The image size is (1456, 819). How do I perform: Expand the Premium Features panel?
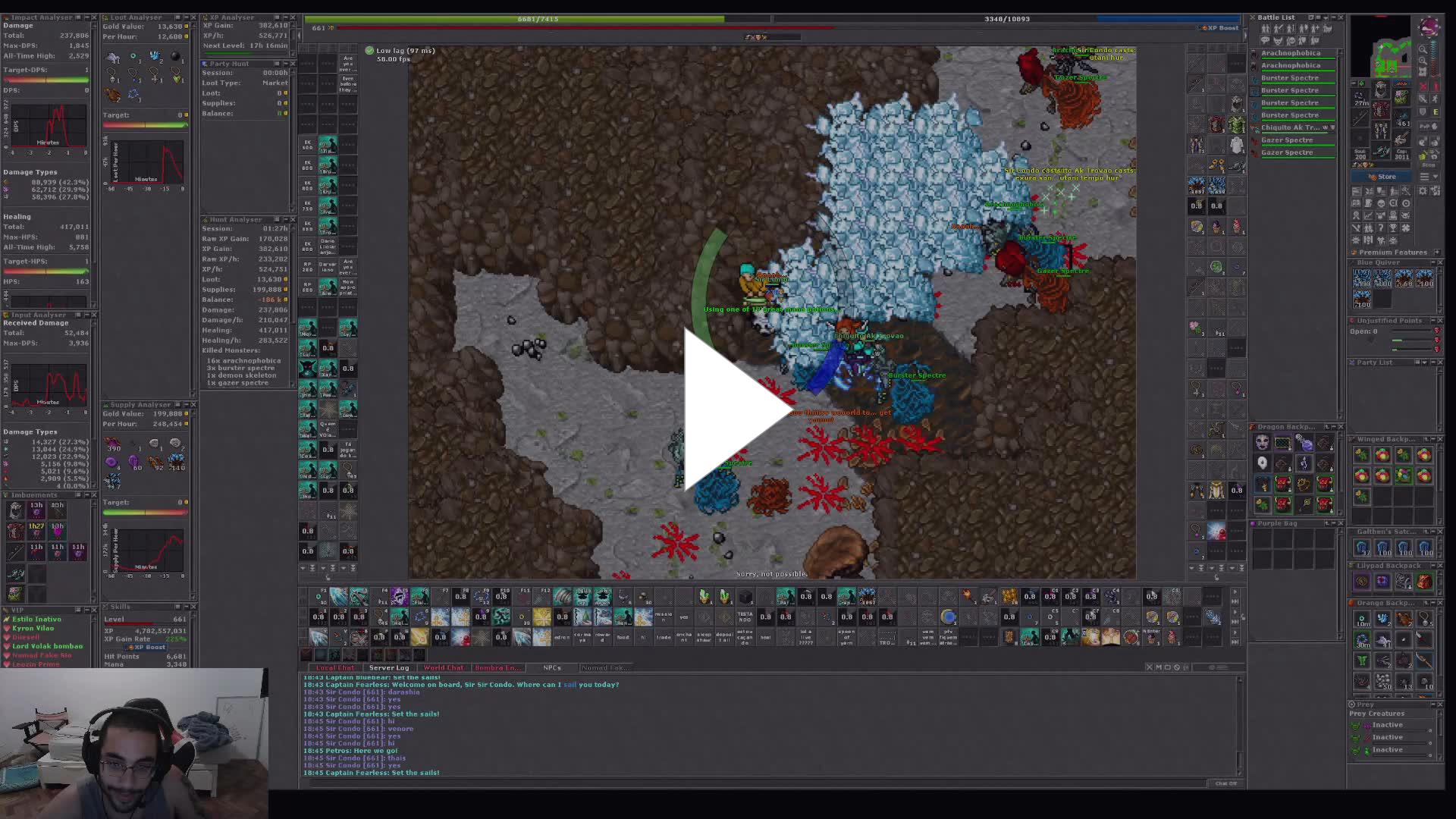pyautogui.click(x=1437, y=252)
